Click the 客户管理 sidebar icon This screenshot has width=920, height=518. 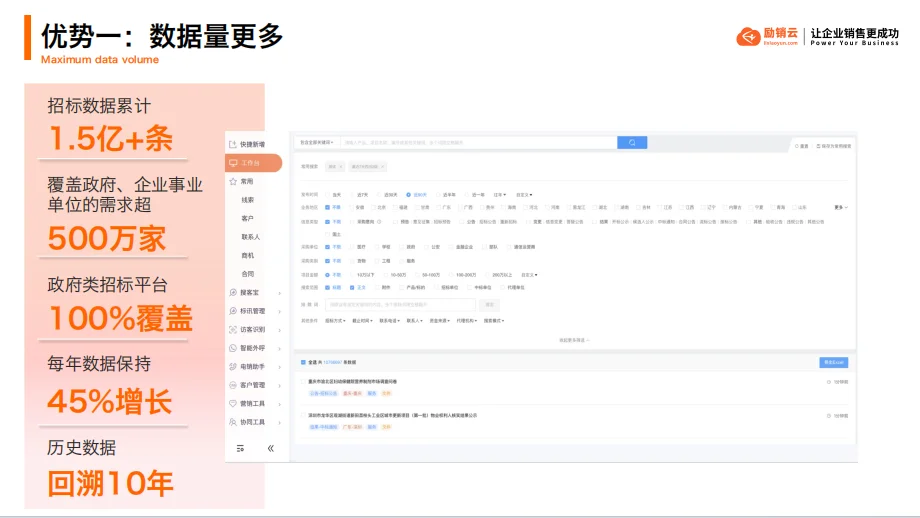tap(233, 385)
